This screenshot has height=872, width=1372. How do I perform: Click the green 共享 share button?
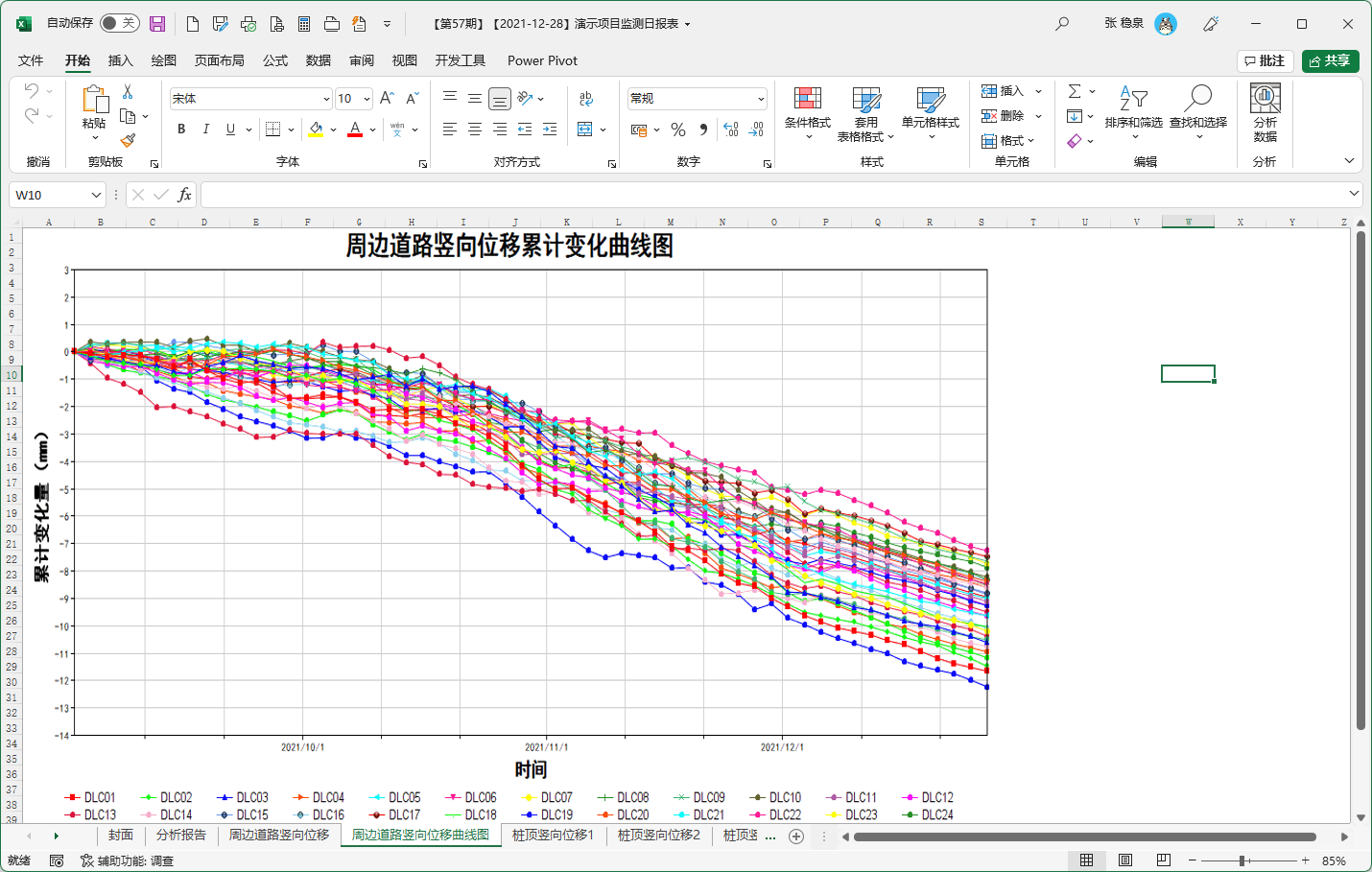(1330, 60)
